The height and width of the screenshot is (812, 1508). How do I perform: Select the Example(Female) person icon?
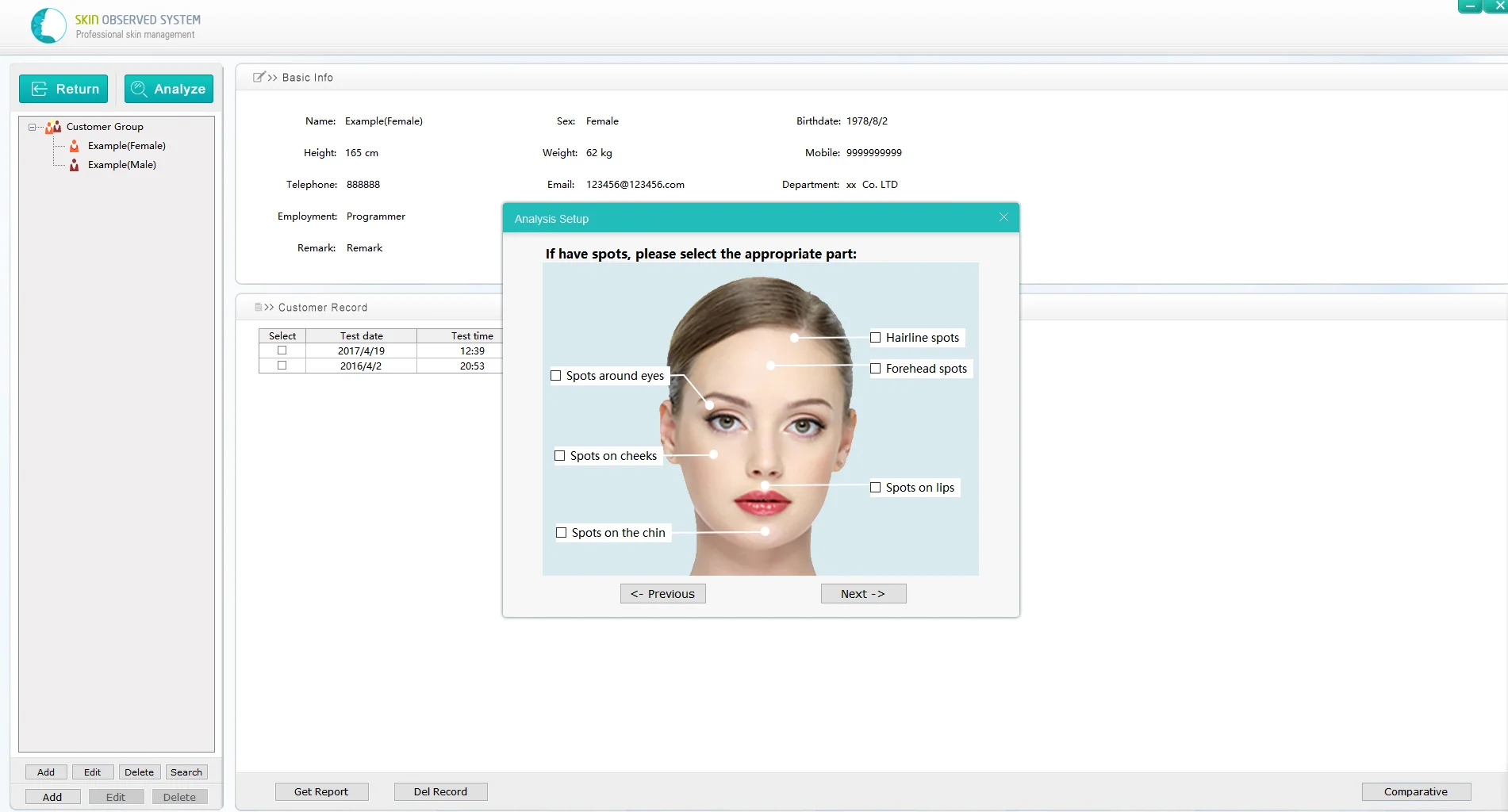(x=74, y=146)
